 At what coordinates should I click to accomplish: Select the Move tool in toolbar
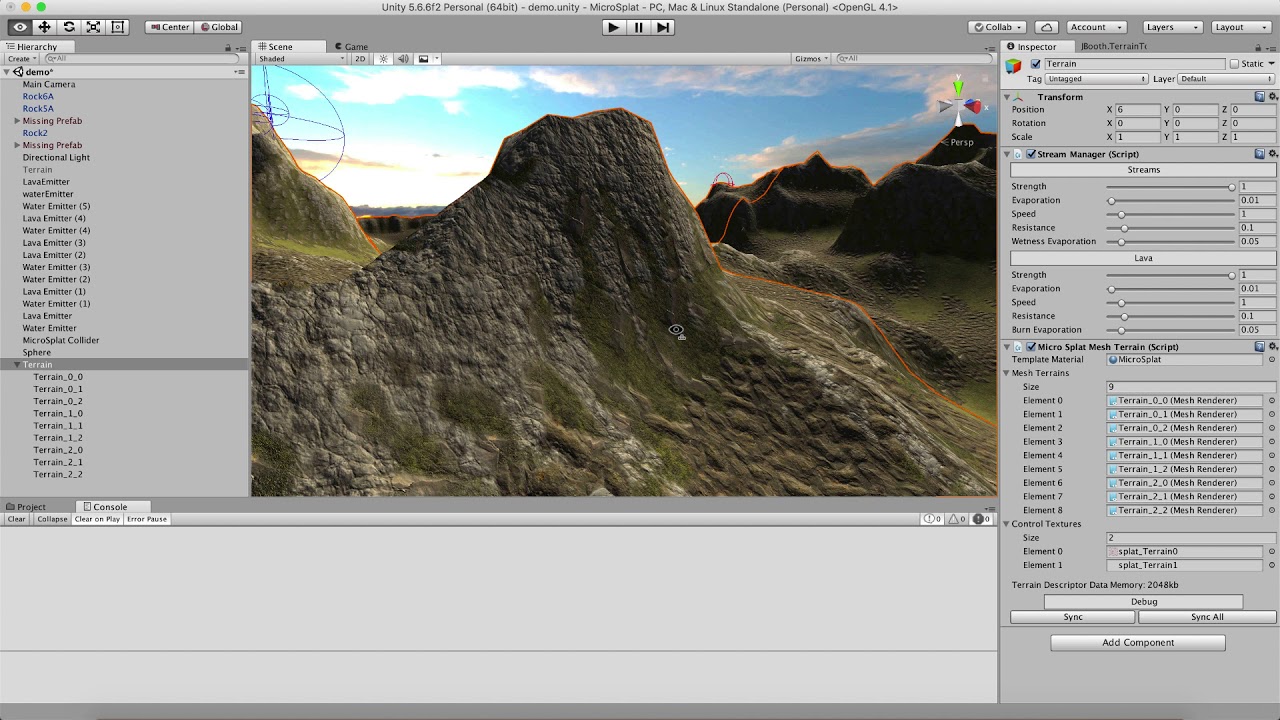44,27
